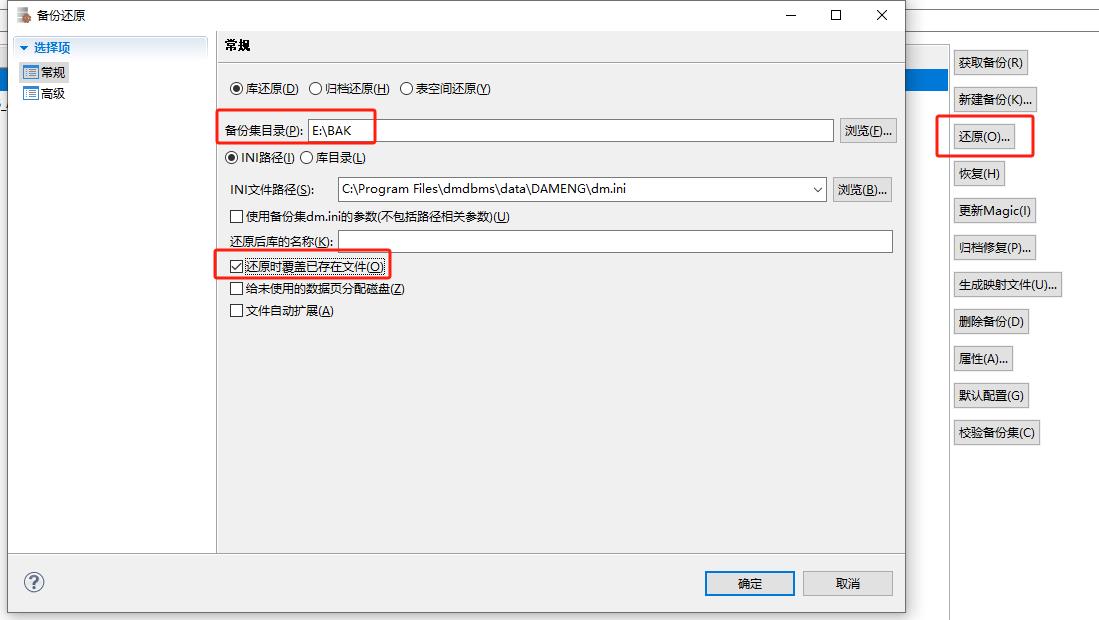Image resolution: width=1099 pixels, height=620 pixels.
Task: Click the help question mark icon
Action: tap(34, 582)
